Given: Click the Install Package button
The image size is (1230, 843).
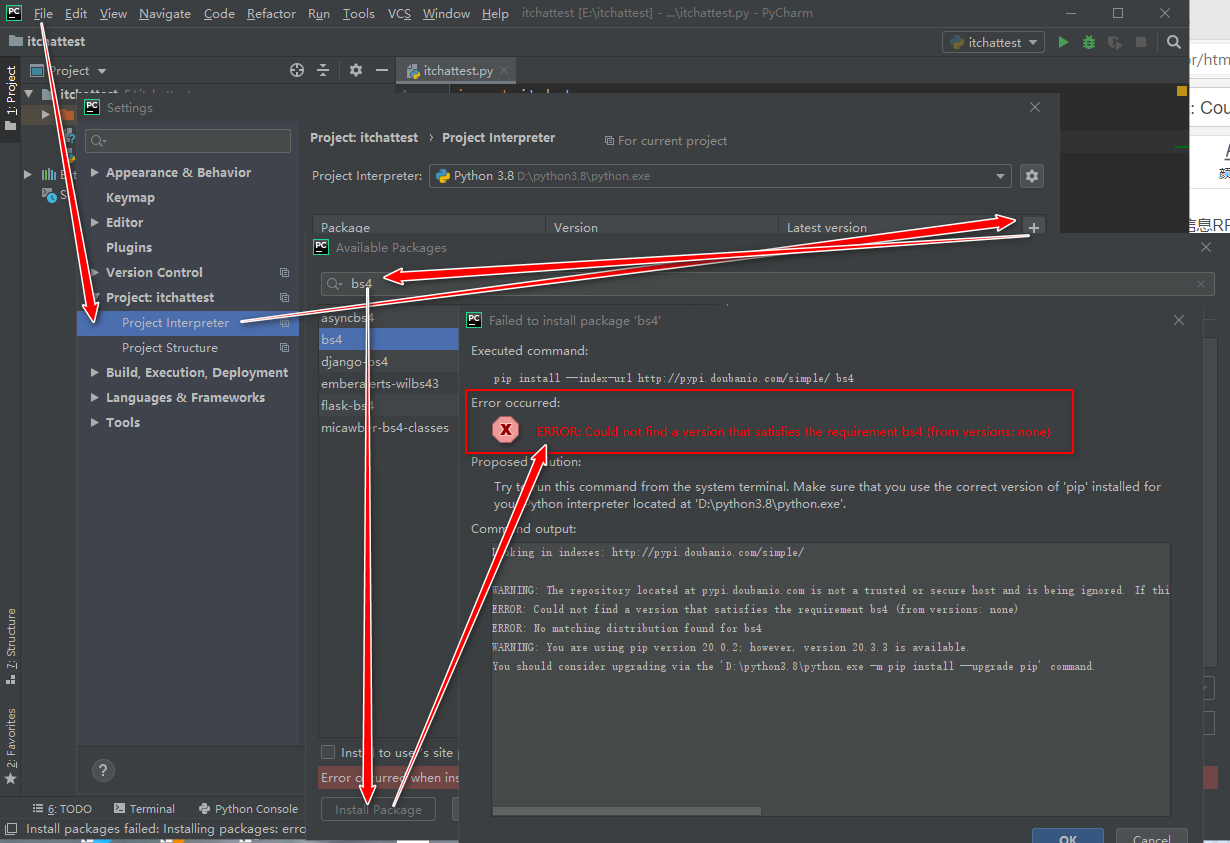Looking at the screenshot, I should [378, 809].
